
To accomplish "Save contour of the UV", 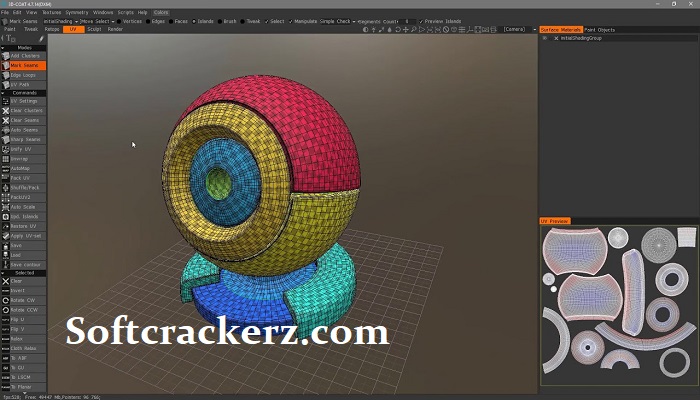I will (23, 265).
